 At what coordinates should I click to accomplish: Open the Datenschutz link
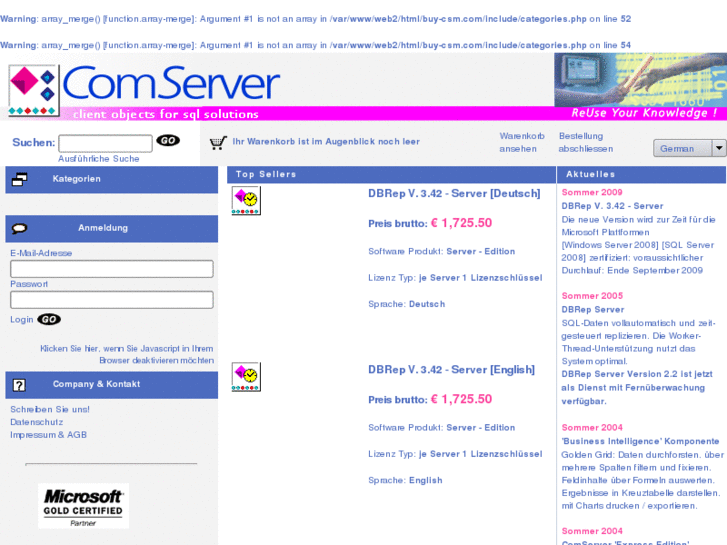pyautogui.click(x=37, y=422)
